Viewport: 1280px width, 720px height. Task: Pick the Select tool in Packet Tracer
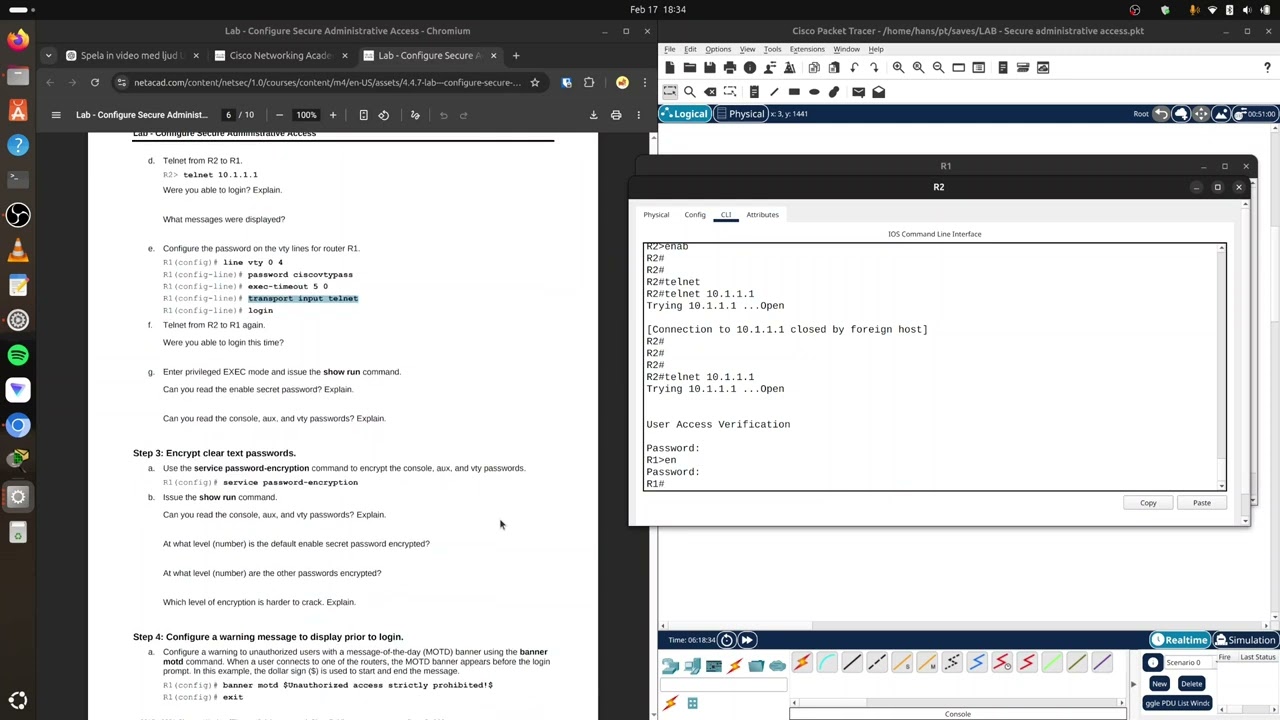(670, 91)
